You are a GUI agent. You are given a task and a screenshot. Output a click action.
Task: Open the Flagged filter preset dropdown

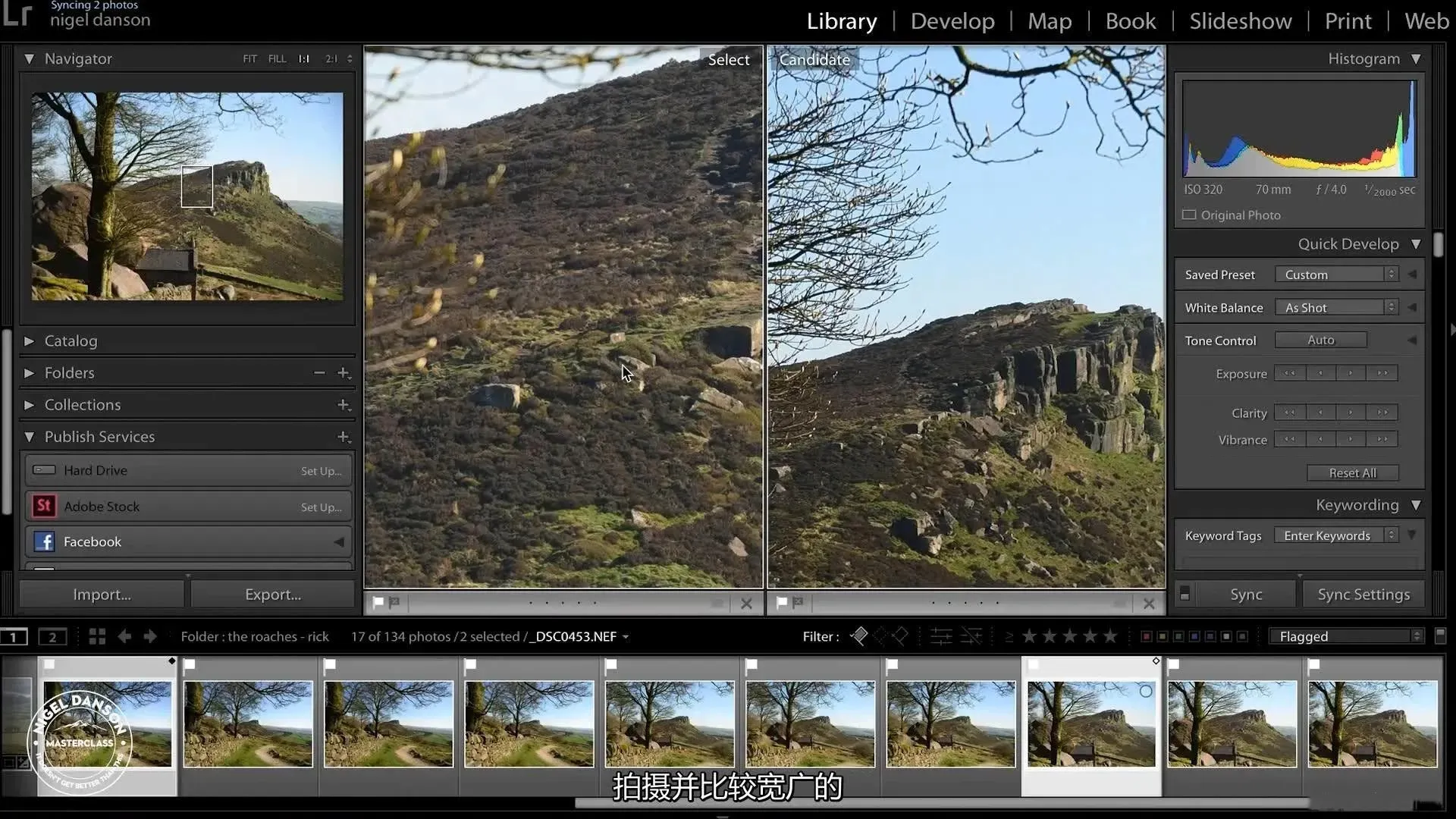[1347, 636]
